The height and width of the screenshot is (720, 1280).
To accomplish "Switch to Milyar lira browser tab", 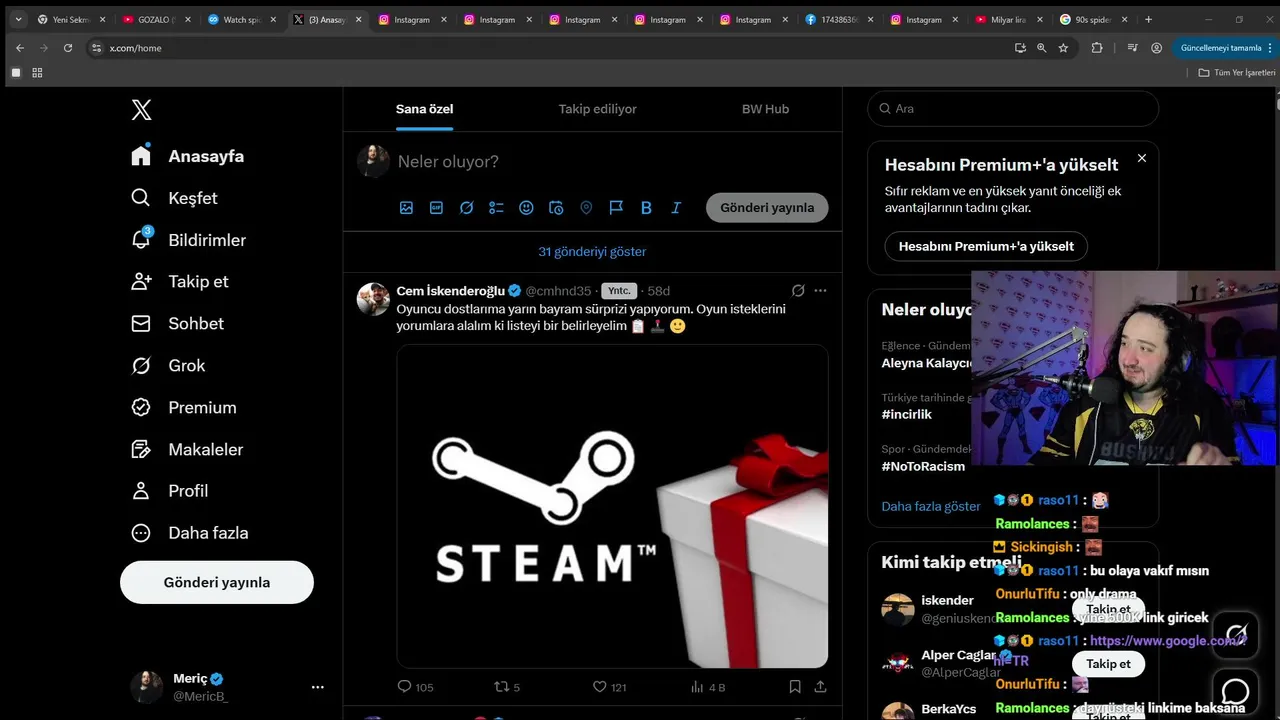I will (1008, 19).
